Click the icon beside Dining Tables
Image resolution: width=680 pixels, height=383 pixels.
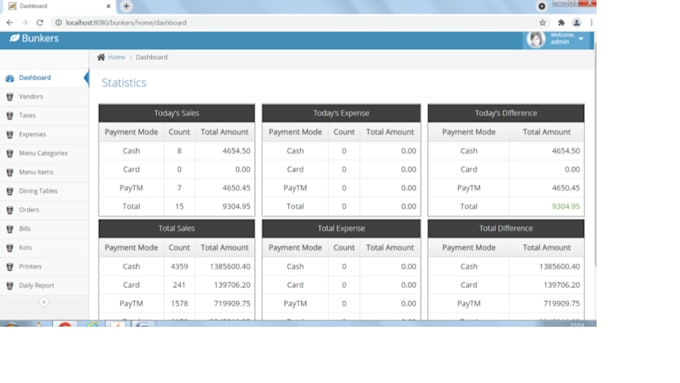tap(10, 191)
